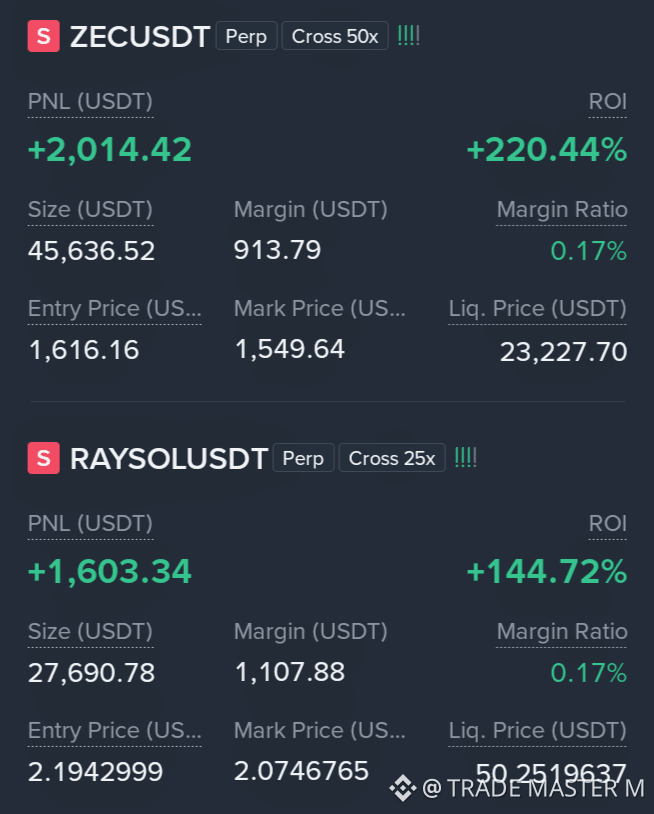This screenshot has width=654, height=814.
Task: Click the red S icon beside ZECUSDT
Action: click(x=44, y=36)
